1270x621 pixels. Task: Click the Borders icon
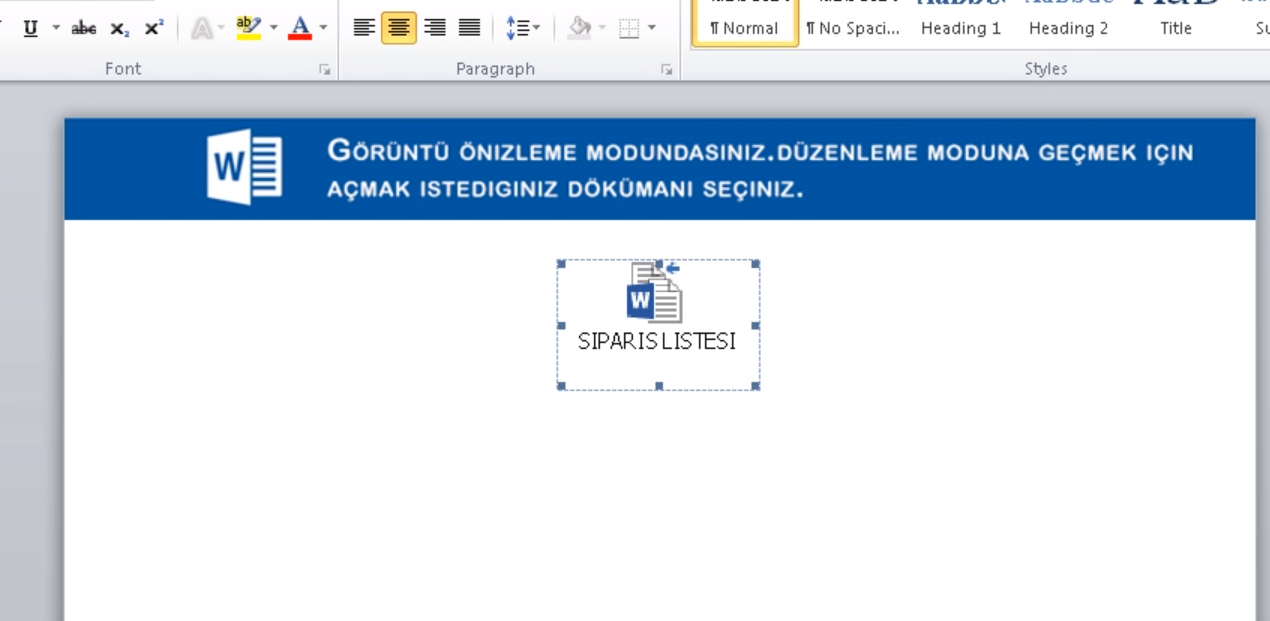629,28
